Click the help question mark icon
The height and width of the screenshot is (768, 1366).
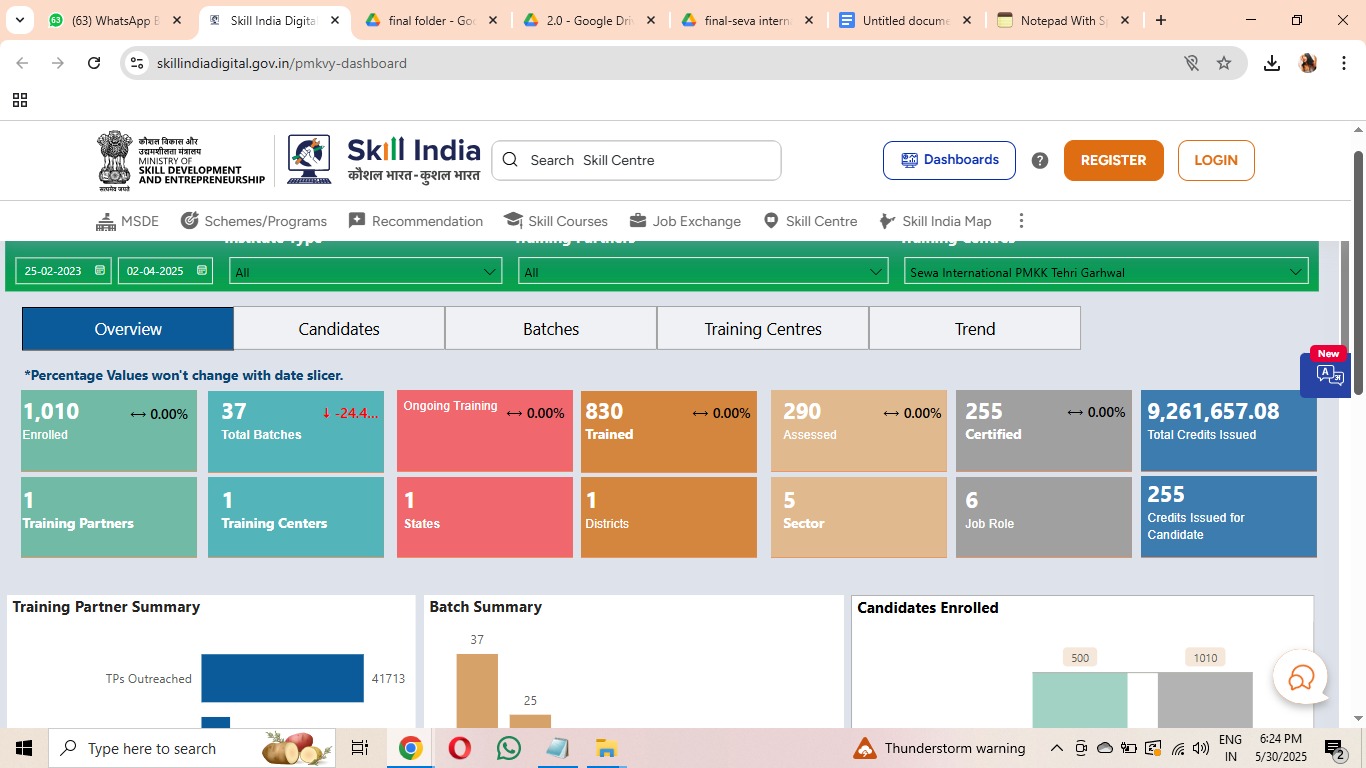[1040, 160]
